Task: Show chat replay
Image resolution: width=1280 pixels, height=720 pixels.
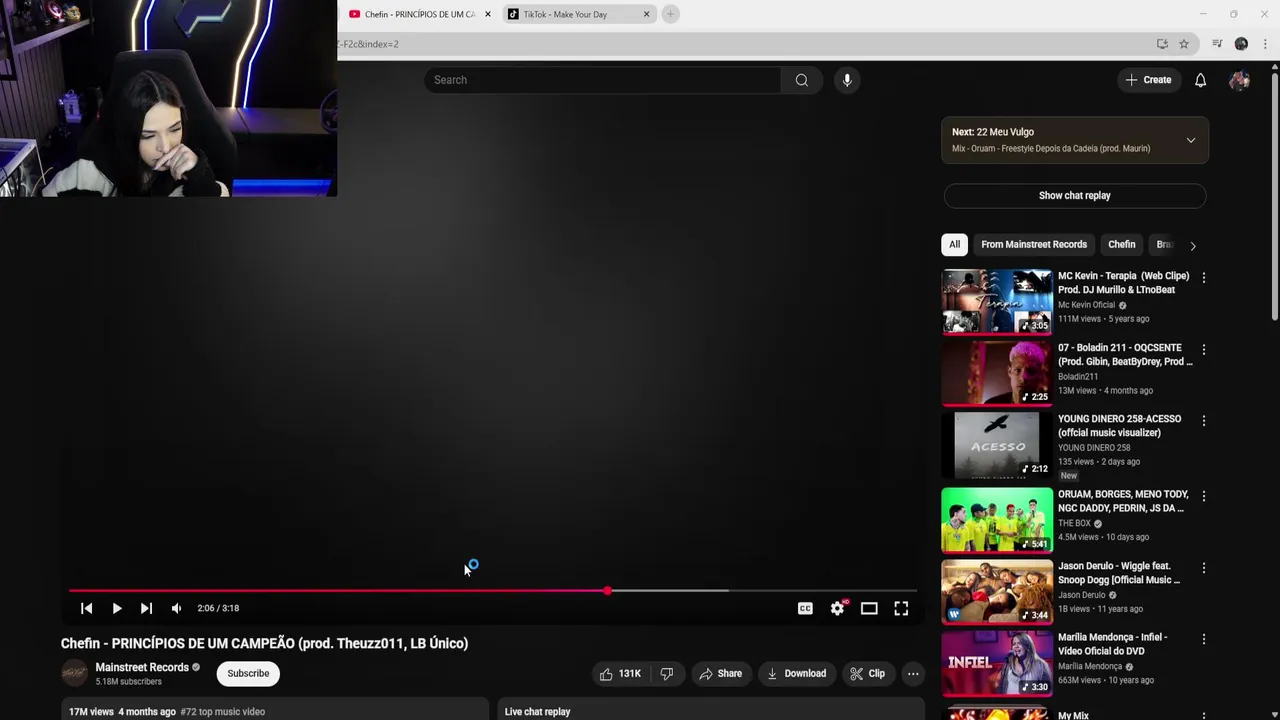Action: point(1075,196)
